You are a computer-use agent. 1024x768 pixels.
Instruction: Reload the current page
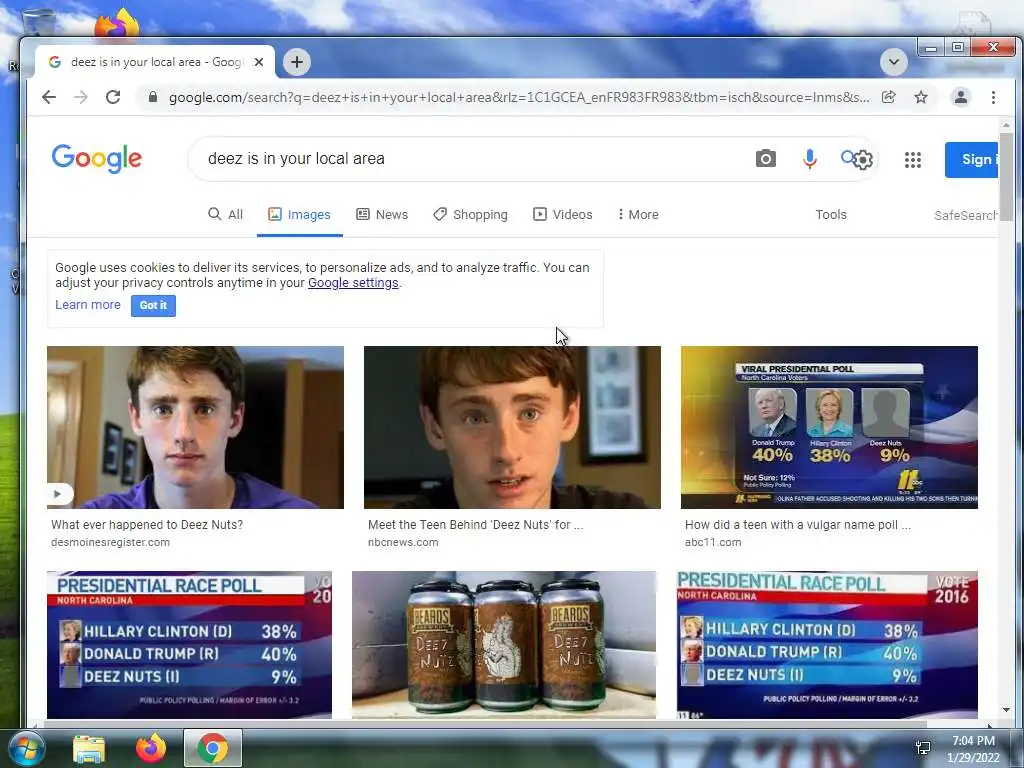coord(113,97)
